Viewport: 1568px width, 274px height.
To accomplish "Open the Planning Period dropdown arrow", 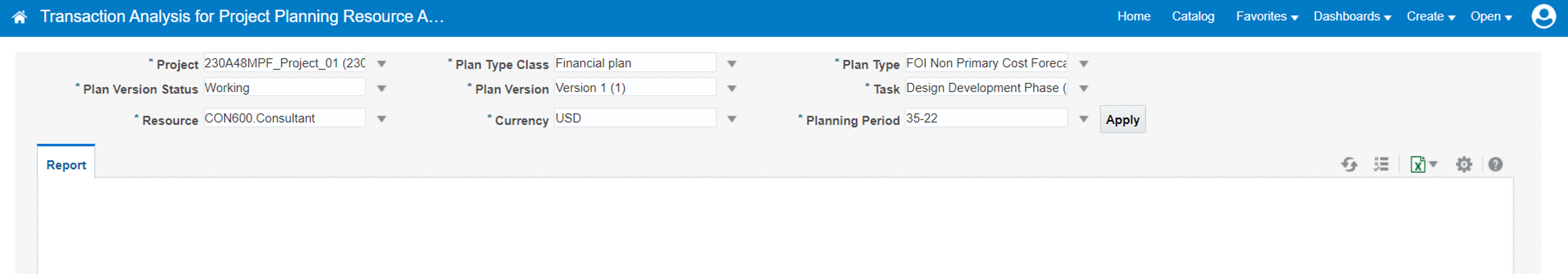I will click(x=1083, y=119).
